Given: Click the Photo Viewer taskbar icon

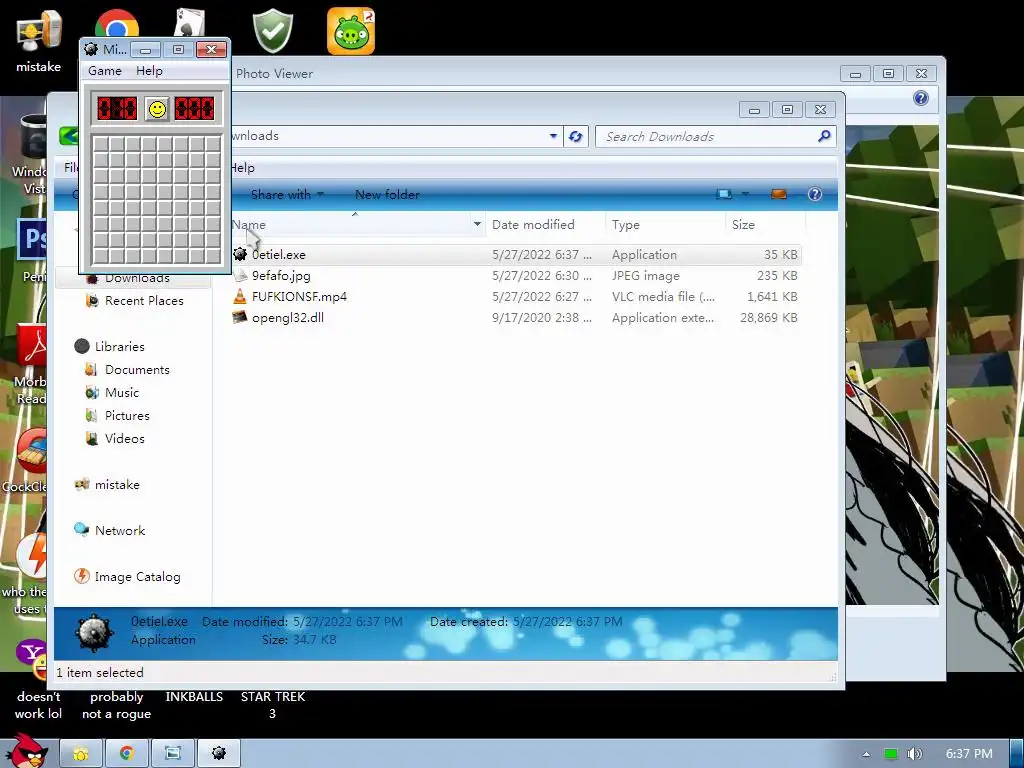Looking at the screenshot, I should click(x=172, y=754).
